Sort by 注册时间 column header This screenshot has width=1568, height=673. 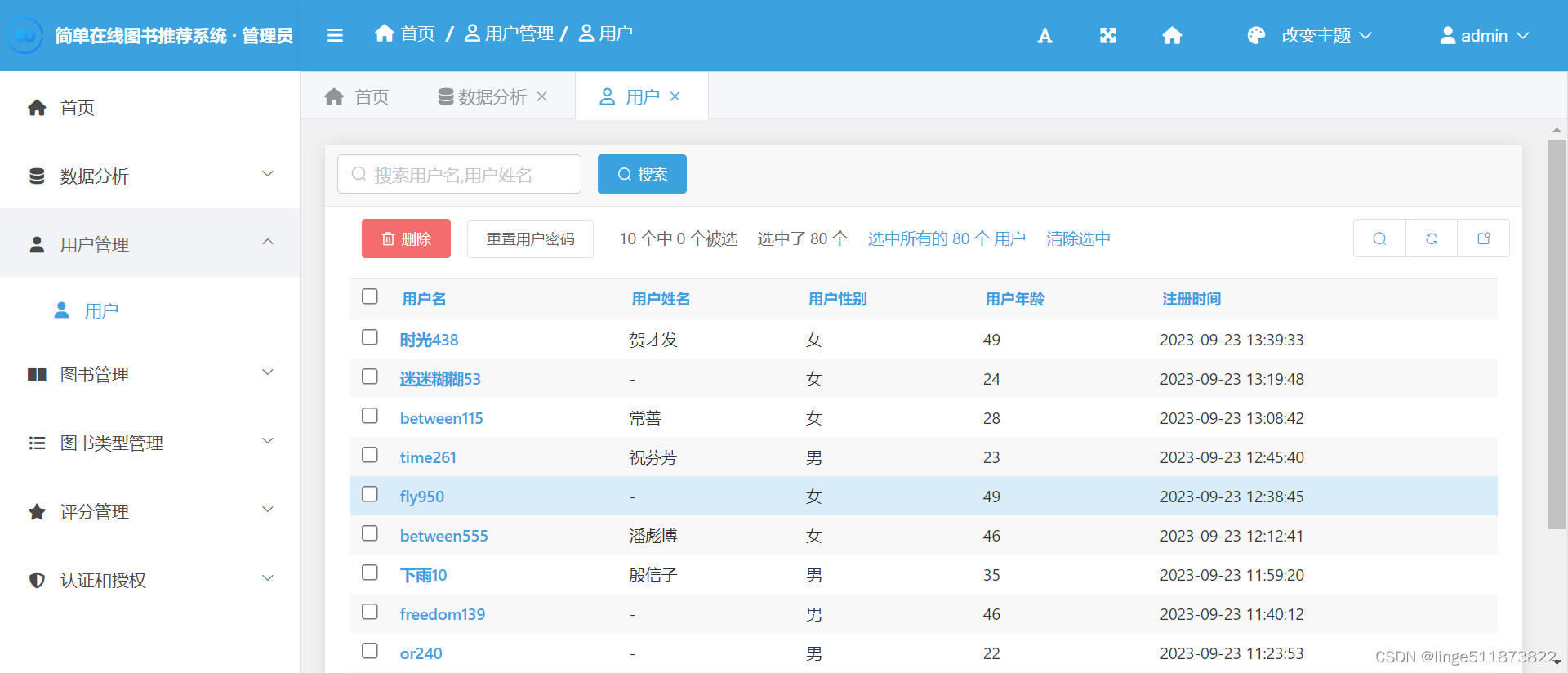coord(1192,299)
